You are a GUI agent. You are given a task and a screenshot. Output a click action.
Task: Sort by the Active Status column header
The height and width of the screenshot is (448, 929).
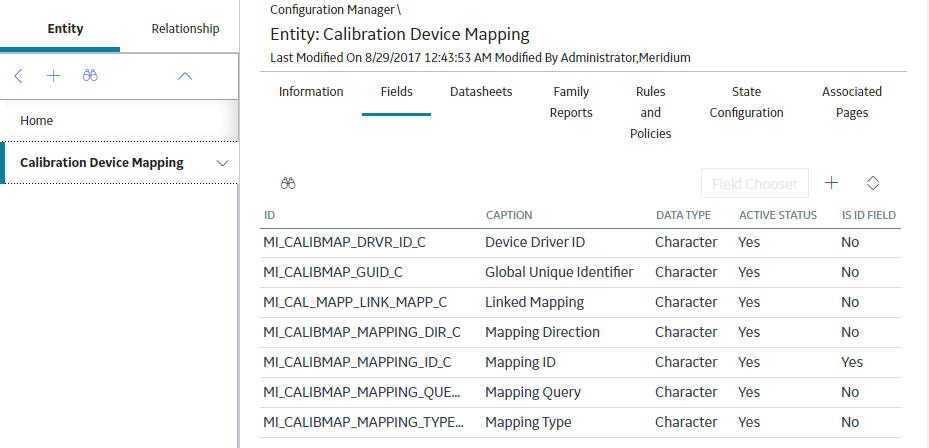coord(778,215)
